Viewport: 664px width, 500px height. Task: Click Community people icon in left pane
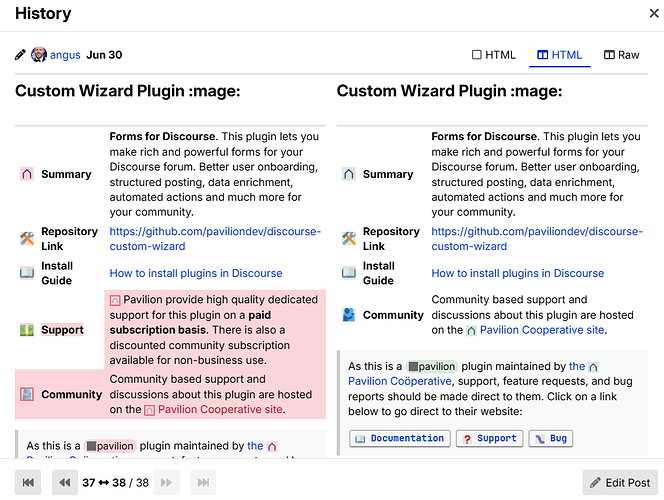(27, 394)
